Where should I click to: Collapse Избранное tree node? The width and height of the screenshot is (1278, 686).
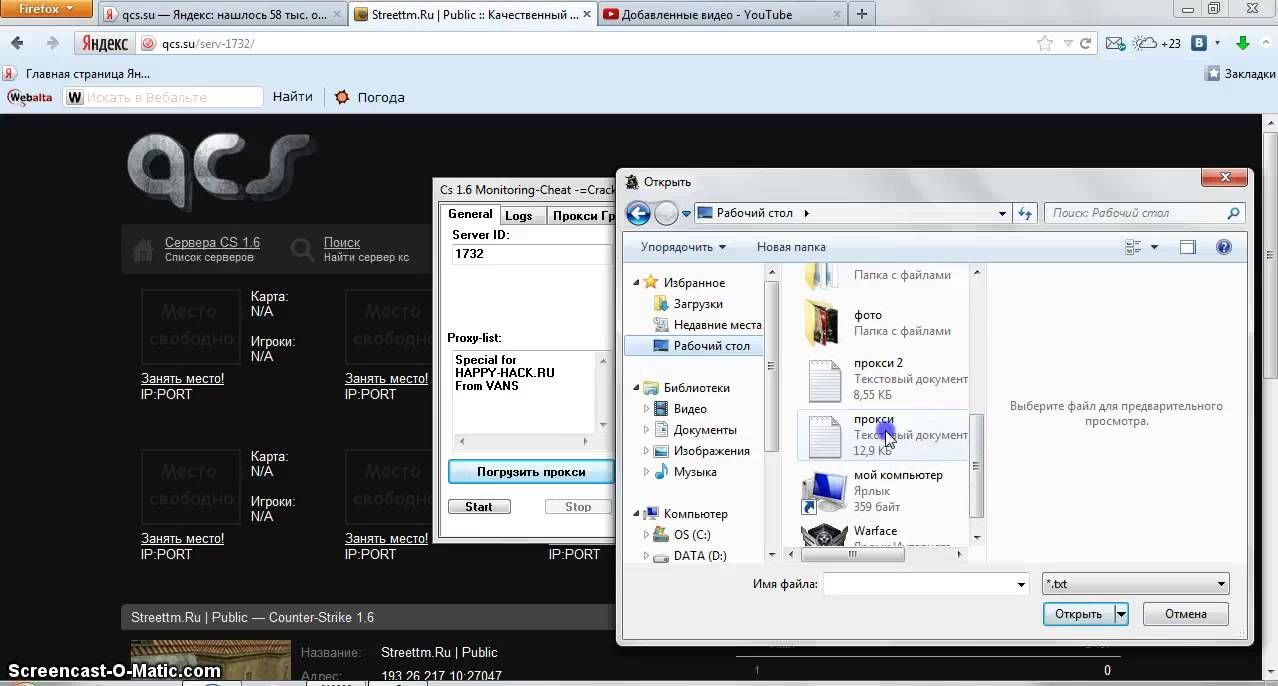(x=636, y=283)
